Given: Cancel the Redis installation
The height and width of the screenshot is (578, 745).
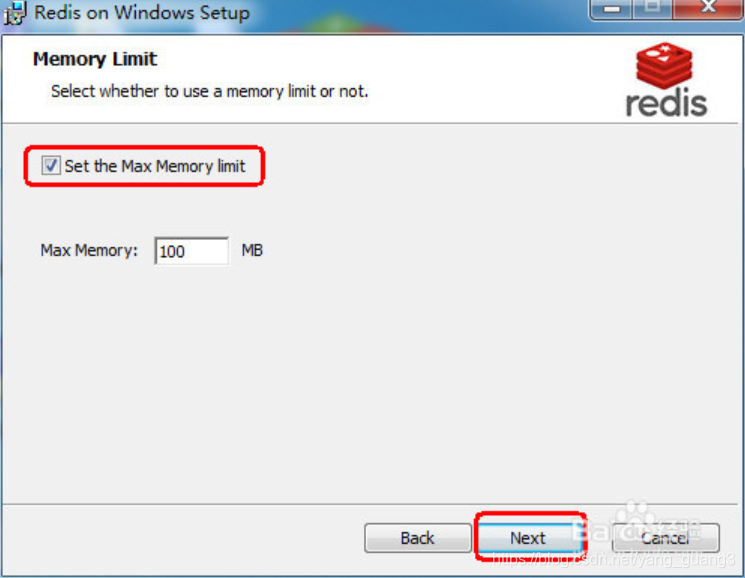Looking at the screenshot, I should coord(666,538).
